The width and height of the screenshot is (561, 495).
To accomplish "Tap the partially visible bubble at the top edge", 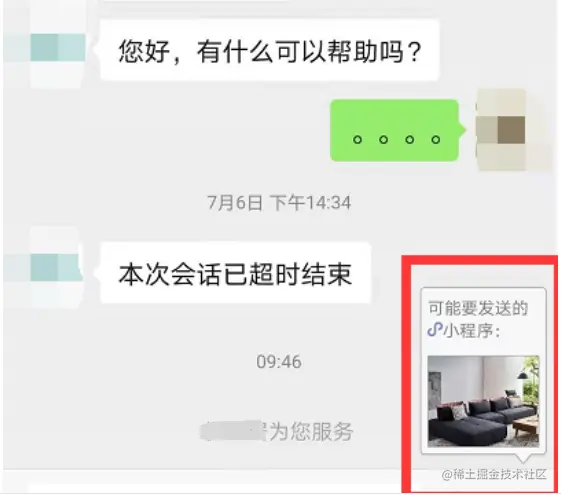I will (x=195, y=1).
